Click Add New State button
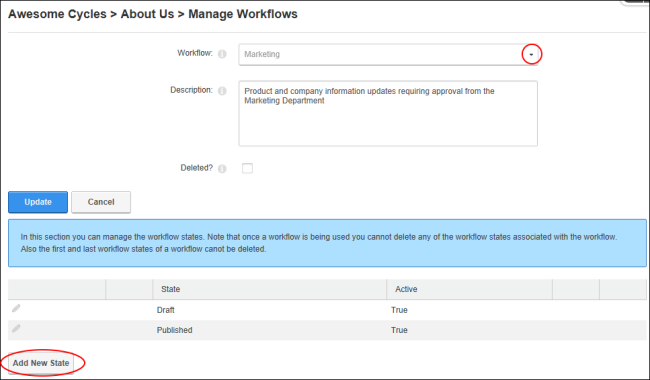The height and width of the screenshot is (380, 650). pyautogui.click(x=41, y=363)
